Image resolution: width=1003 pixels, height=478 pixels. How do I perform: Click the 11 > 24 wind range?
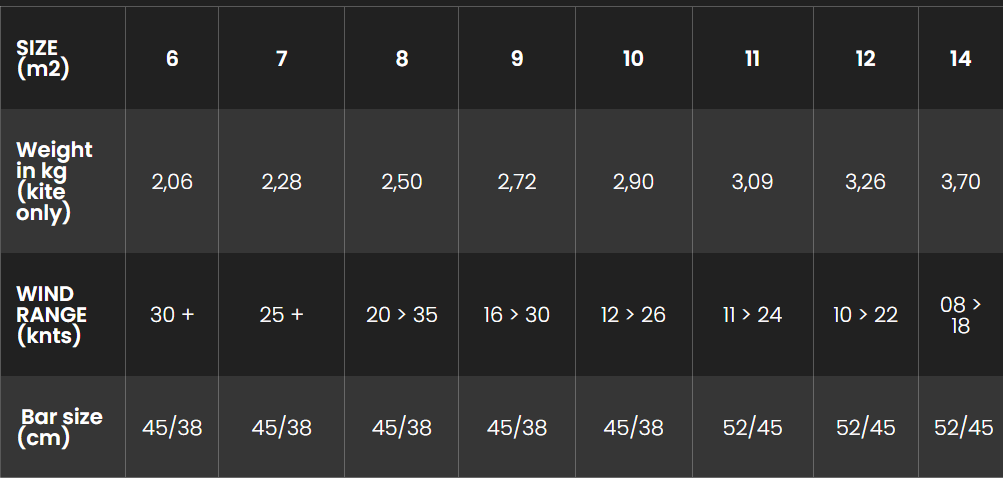coord(752,315)
